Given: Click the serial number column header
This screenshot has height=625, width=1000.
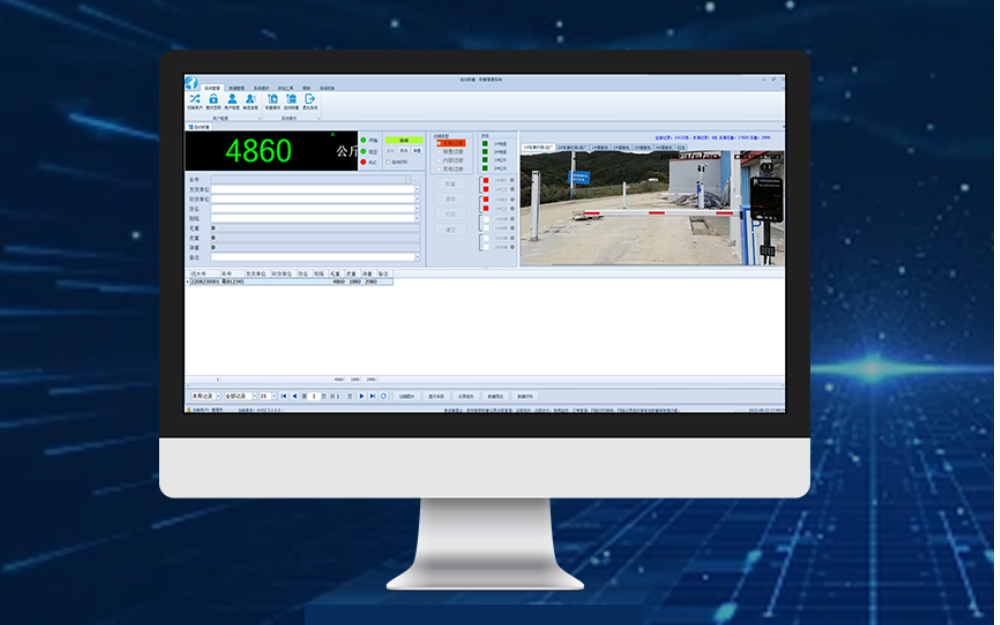Looking at the screenshot, I should click(x=203, y=274).
